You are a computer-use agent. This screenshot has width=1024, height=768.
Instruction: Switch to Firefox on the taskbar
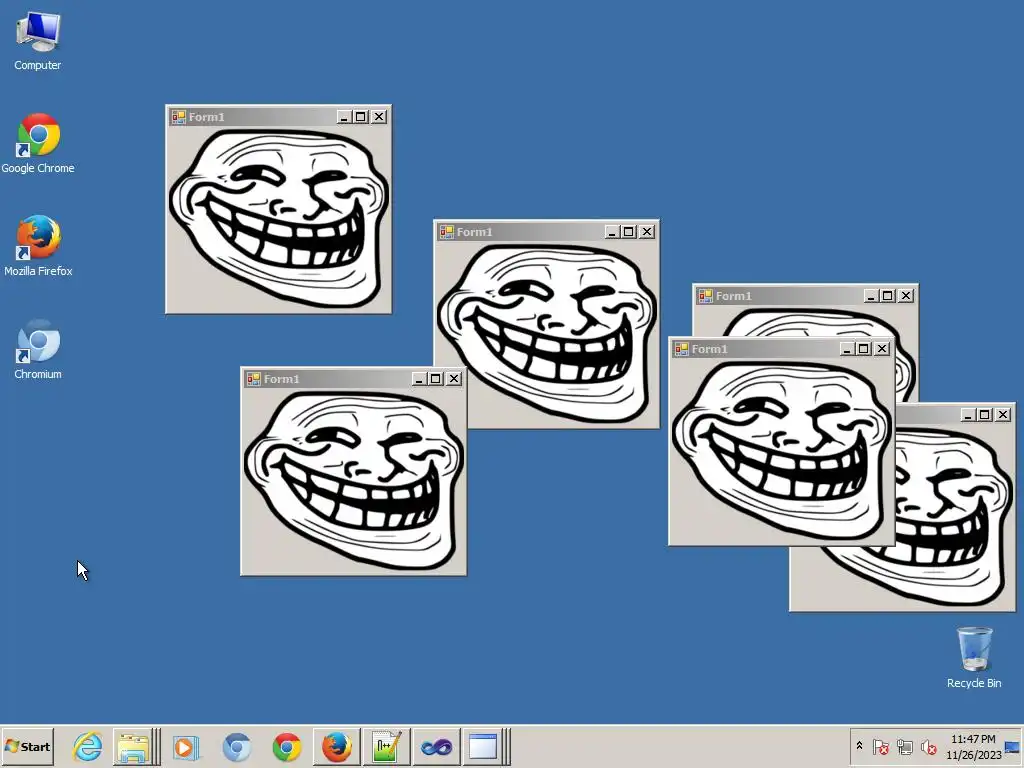tap(337, 746)
